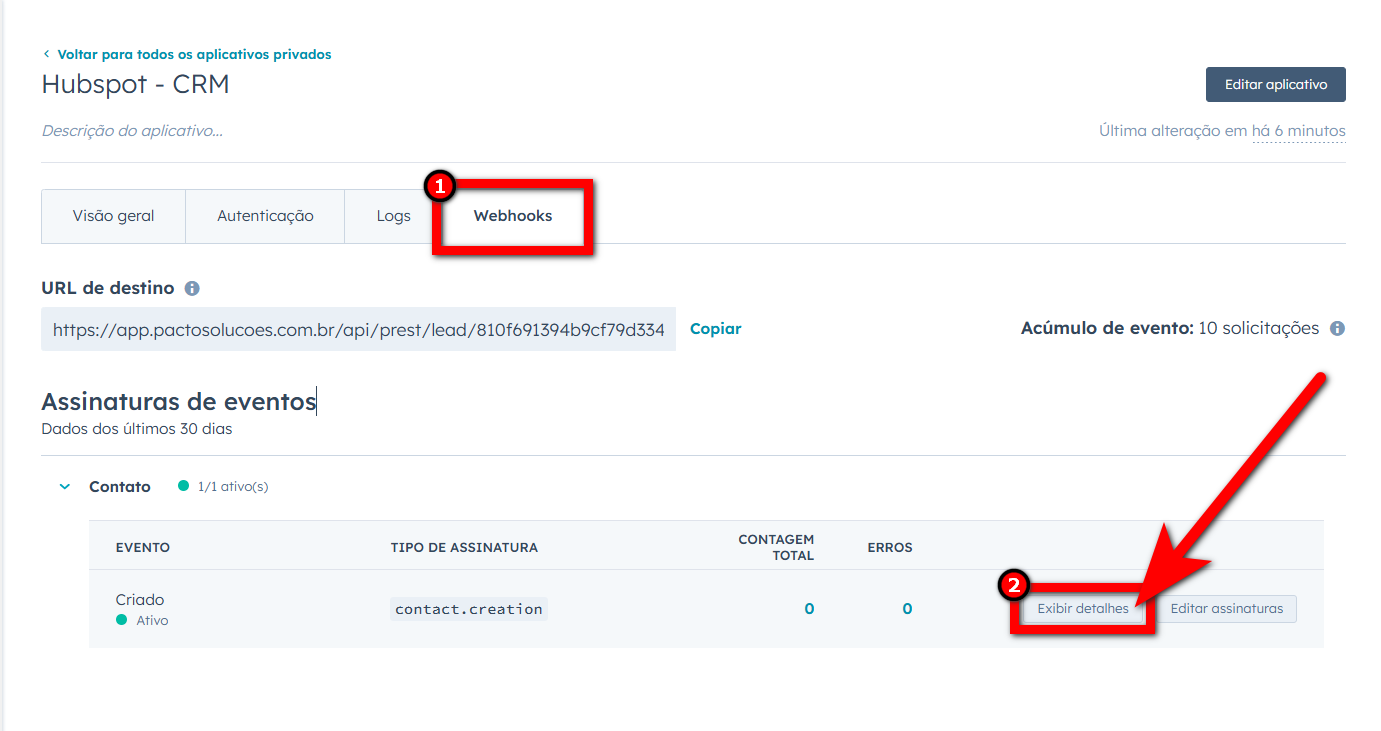Click green Ativo status dot under Criado

tap(122, 620)
